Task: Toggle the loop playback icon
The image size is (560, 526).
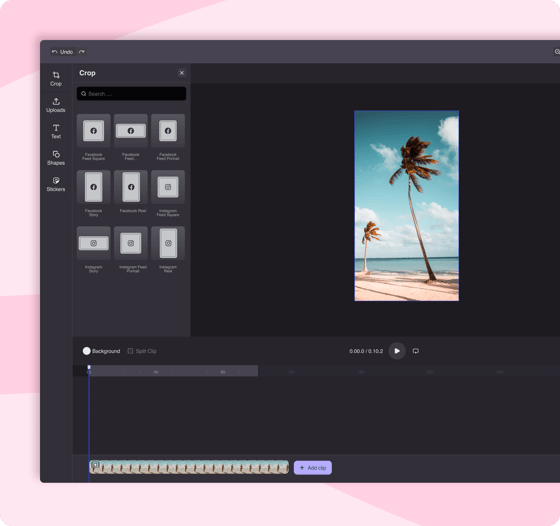Action: click(x=416, y=351)
